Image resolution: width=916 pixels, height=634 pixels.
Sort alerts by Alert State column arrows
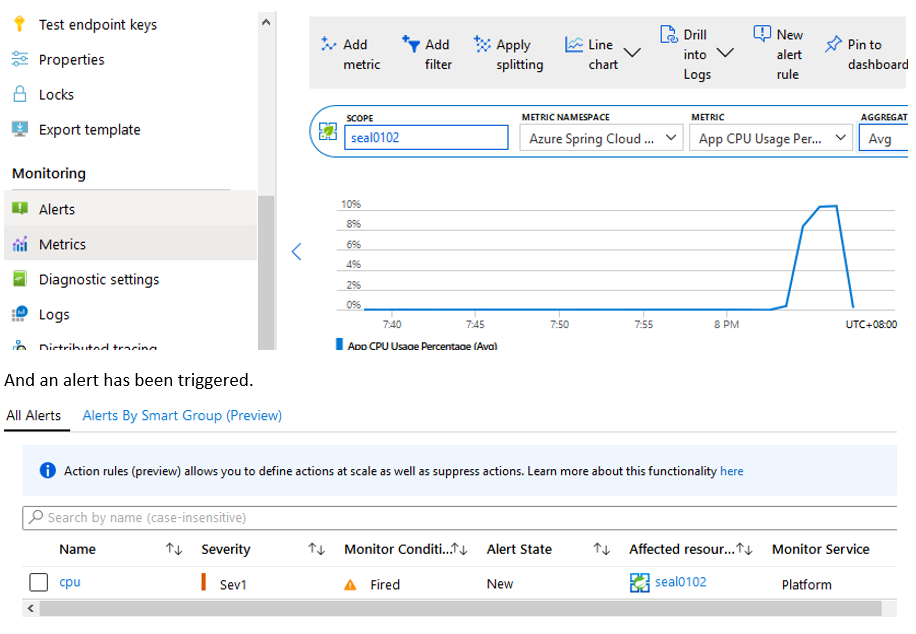601,549
